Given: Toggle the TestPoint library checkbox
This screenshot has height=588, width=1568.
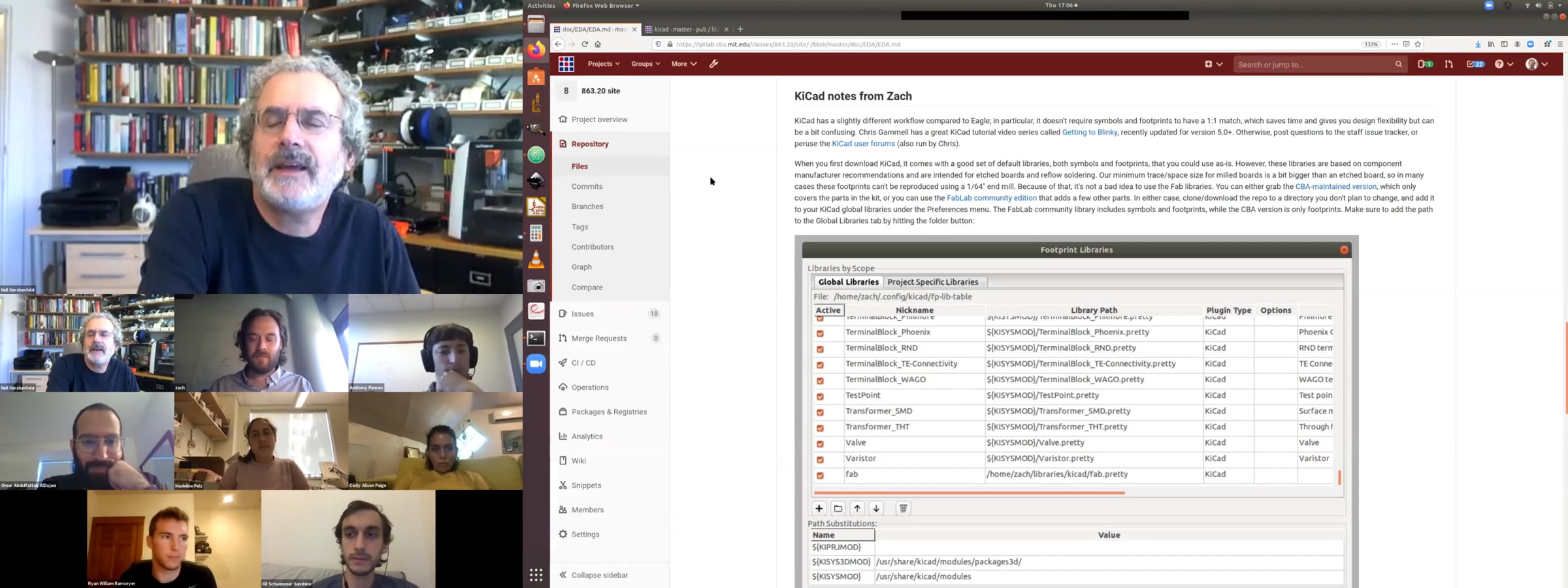Looking at the screenshot, I should (x=820, y=397).
